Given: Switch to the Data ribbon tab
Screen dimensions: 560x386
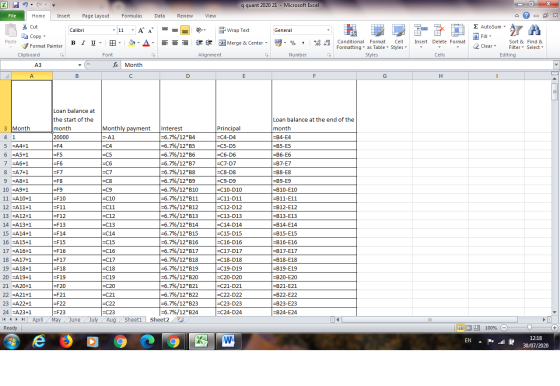Looking at the screenshot, I should tap(160, 16).
